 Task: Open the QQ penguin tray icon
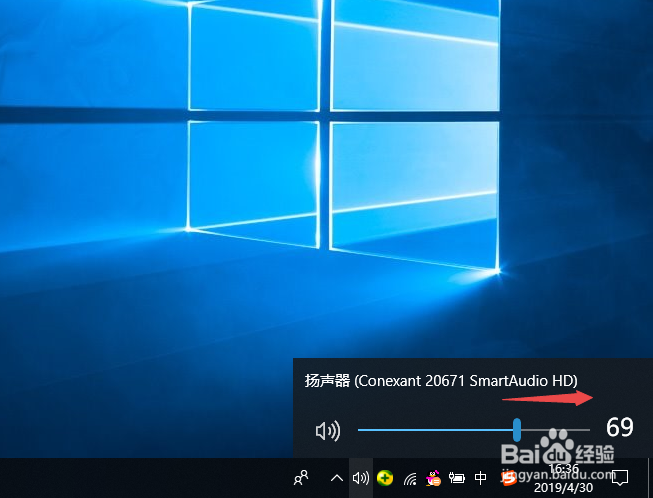click(x=433, y=478)
